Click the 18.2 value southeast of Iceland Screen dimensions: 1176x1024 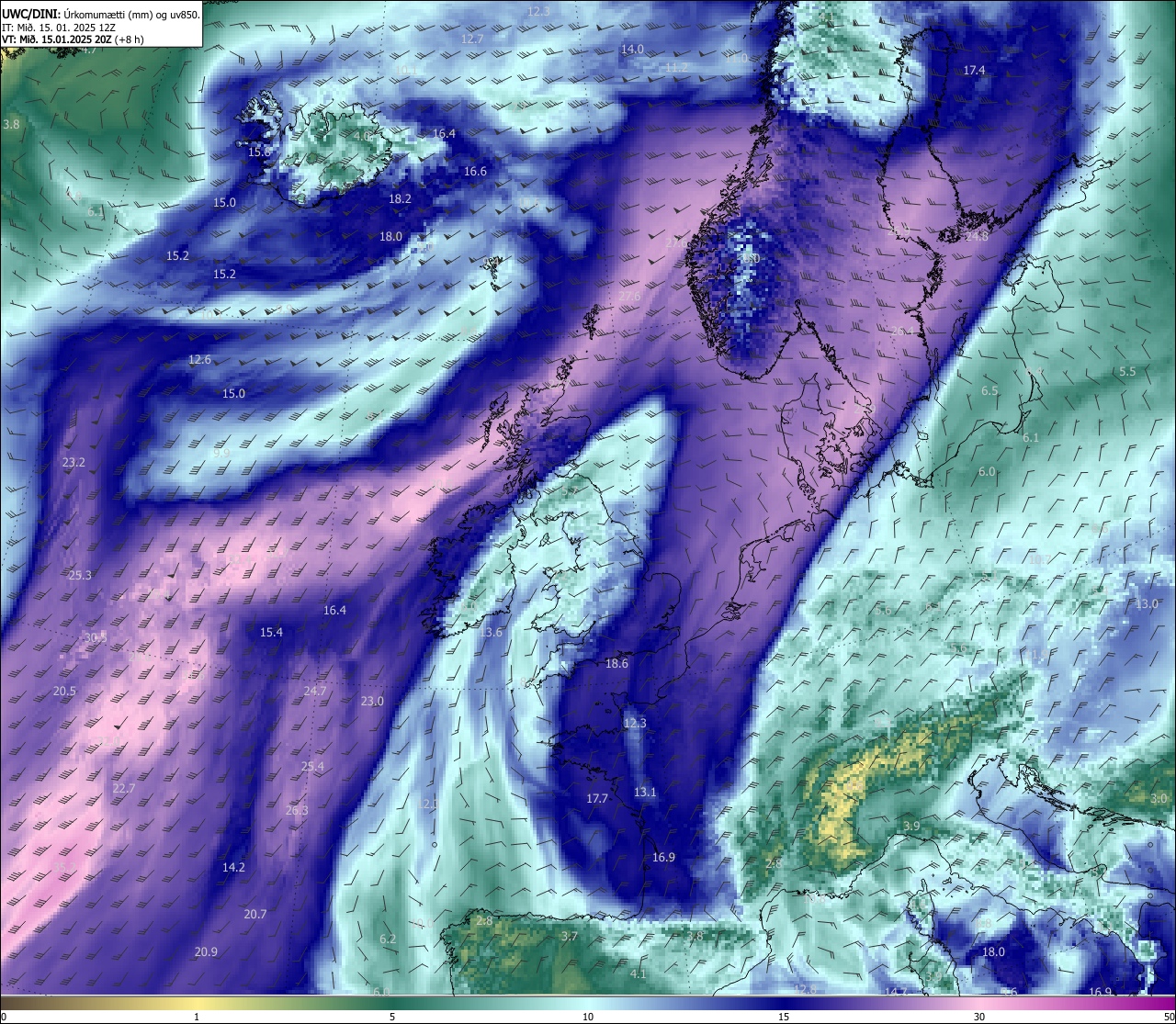(400, 198)
